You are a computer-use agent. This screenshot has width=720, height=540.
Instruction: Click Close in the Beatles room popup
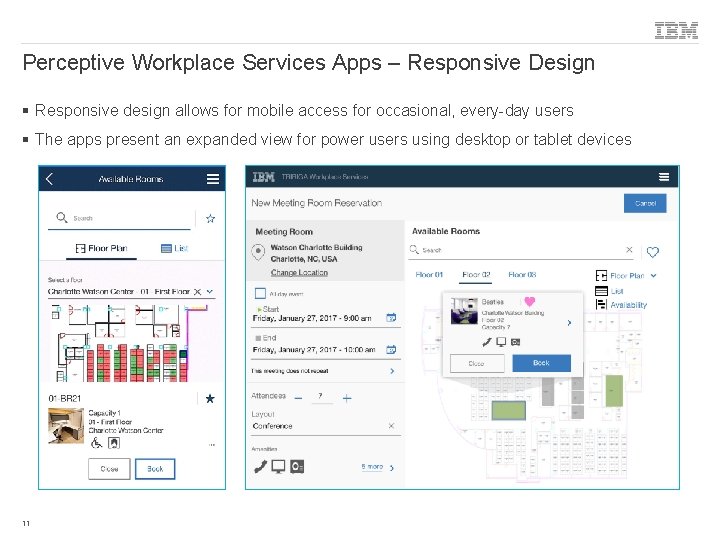[477, 363]
